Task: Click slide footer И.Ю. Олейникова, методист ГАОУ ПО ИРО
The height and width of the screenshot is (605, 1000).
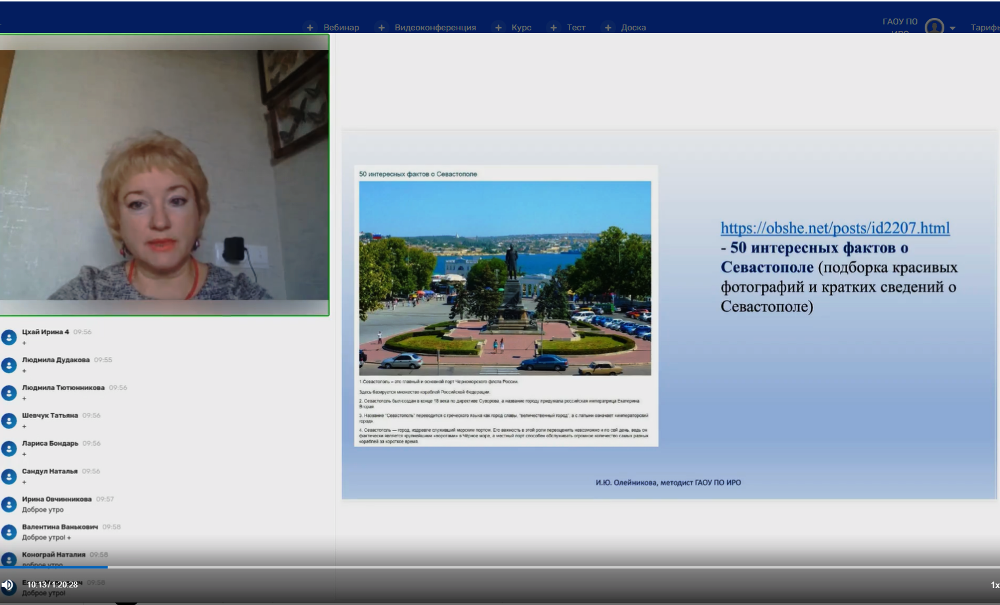Action: [x=668, y=483]
